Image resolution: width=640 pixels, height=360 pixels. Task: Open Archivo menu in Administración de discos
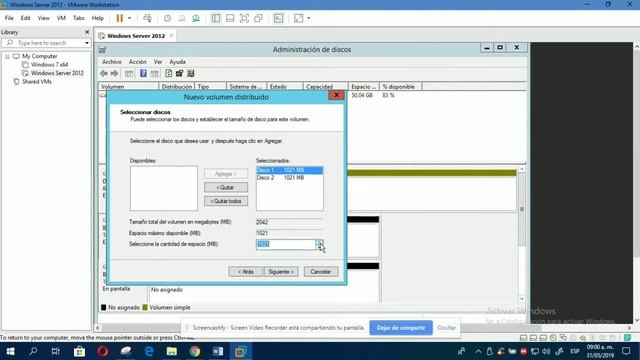point(111,62)
